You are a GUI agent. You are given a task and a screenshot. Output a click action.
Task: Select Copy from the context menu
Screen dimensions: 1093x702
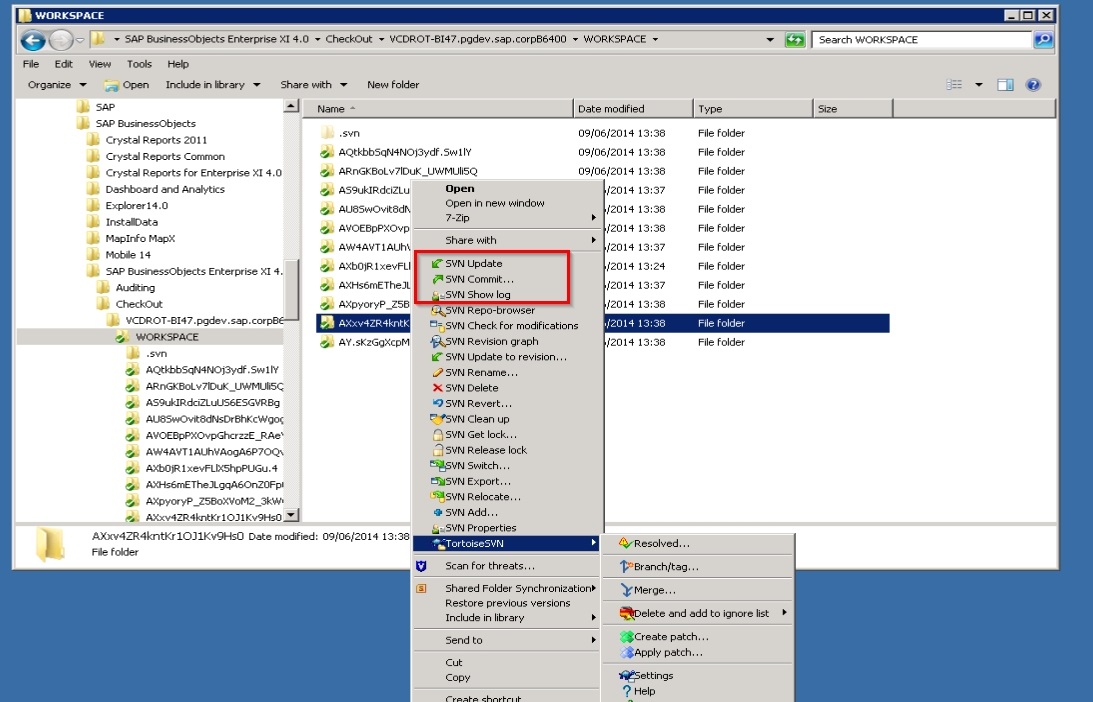[457, 678]
